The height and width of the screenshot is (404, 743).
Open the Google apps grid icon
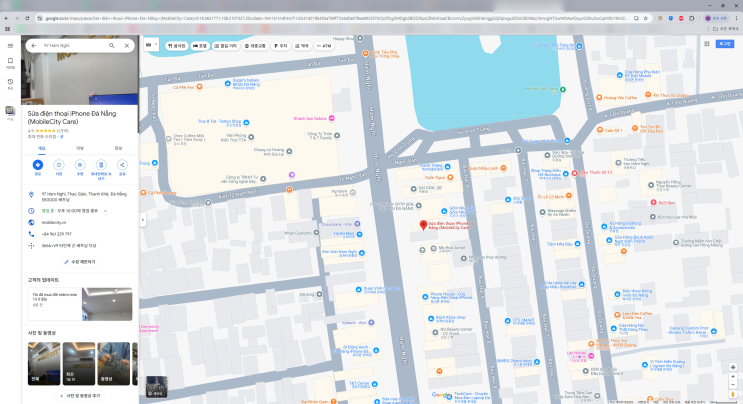(x=707, y=44)
